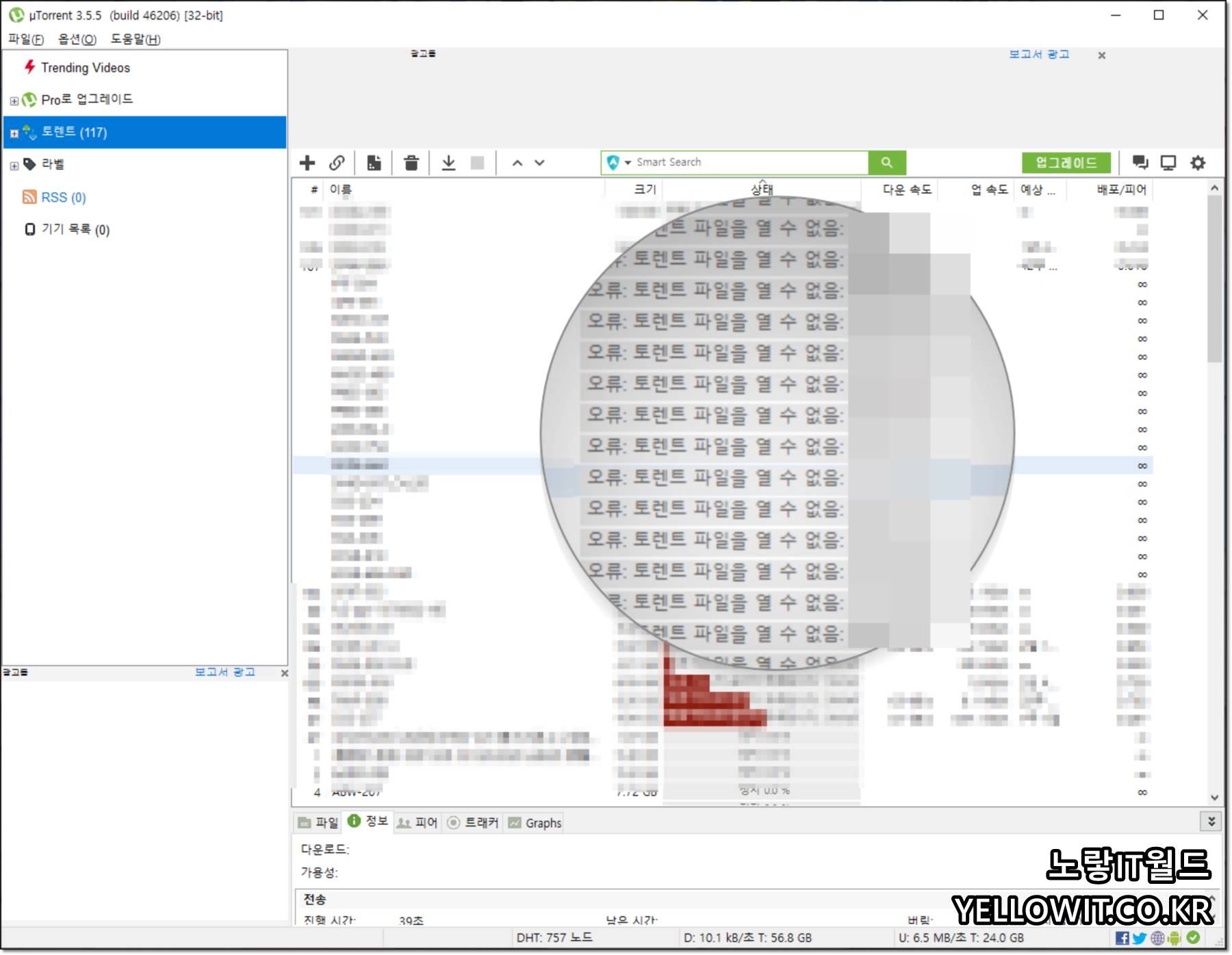Expand the 토렌트 tree node
This screenshot has height=955, width=1232.
pyautogui.click(x=14, y=133)
